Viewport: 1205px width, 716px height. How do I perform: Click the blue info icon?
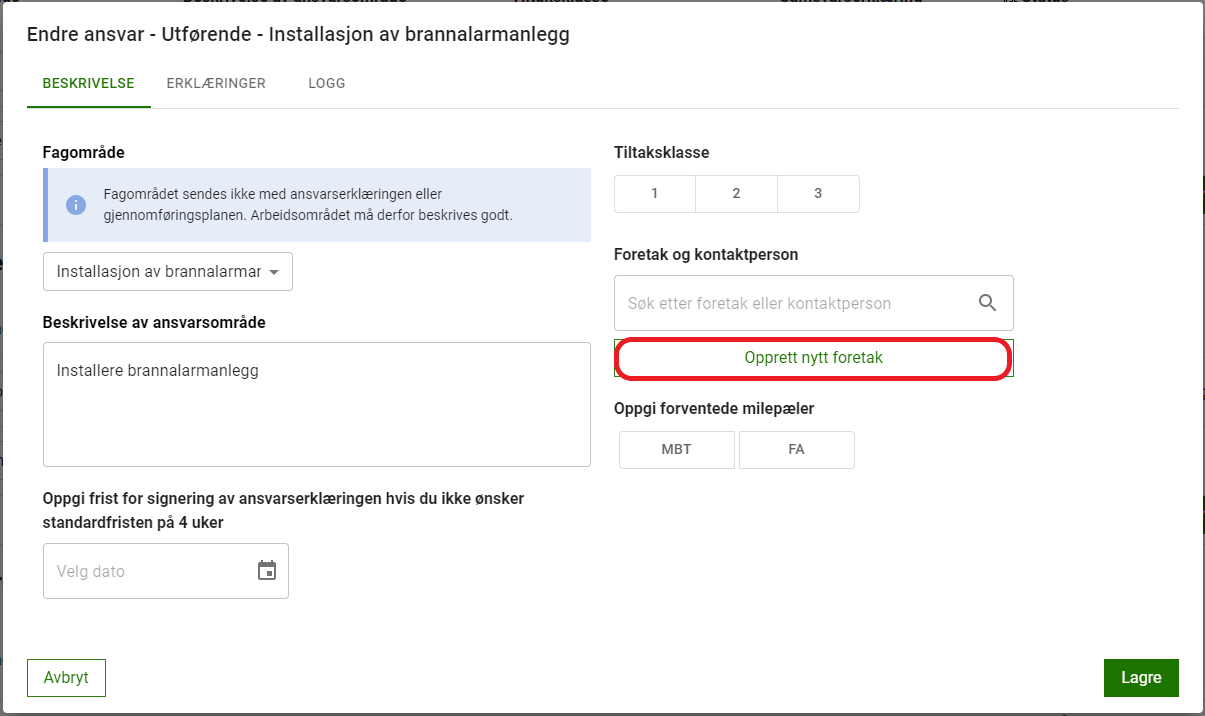tap(76, 204)
